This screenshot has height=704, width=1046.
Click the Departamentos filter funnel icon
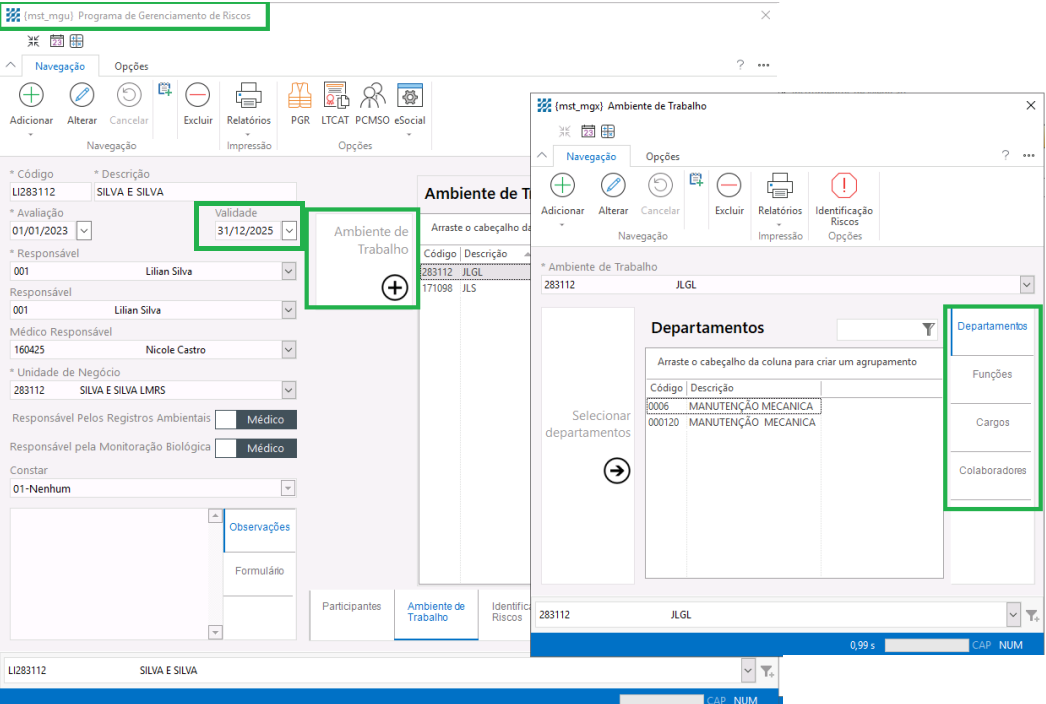coord(928,329)
